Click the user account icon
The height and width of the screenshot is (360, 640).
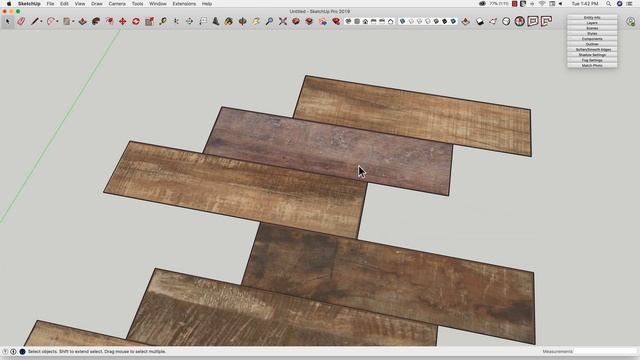tap(631, 22)
